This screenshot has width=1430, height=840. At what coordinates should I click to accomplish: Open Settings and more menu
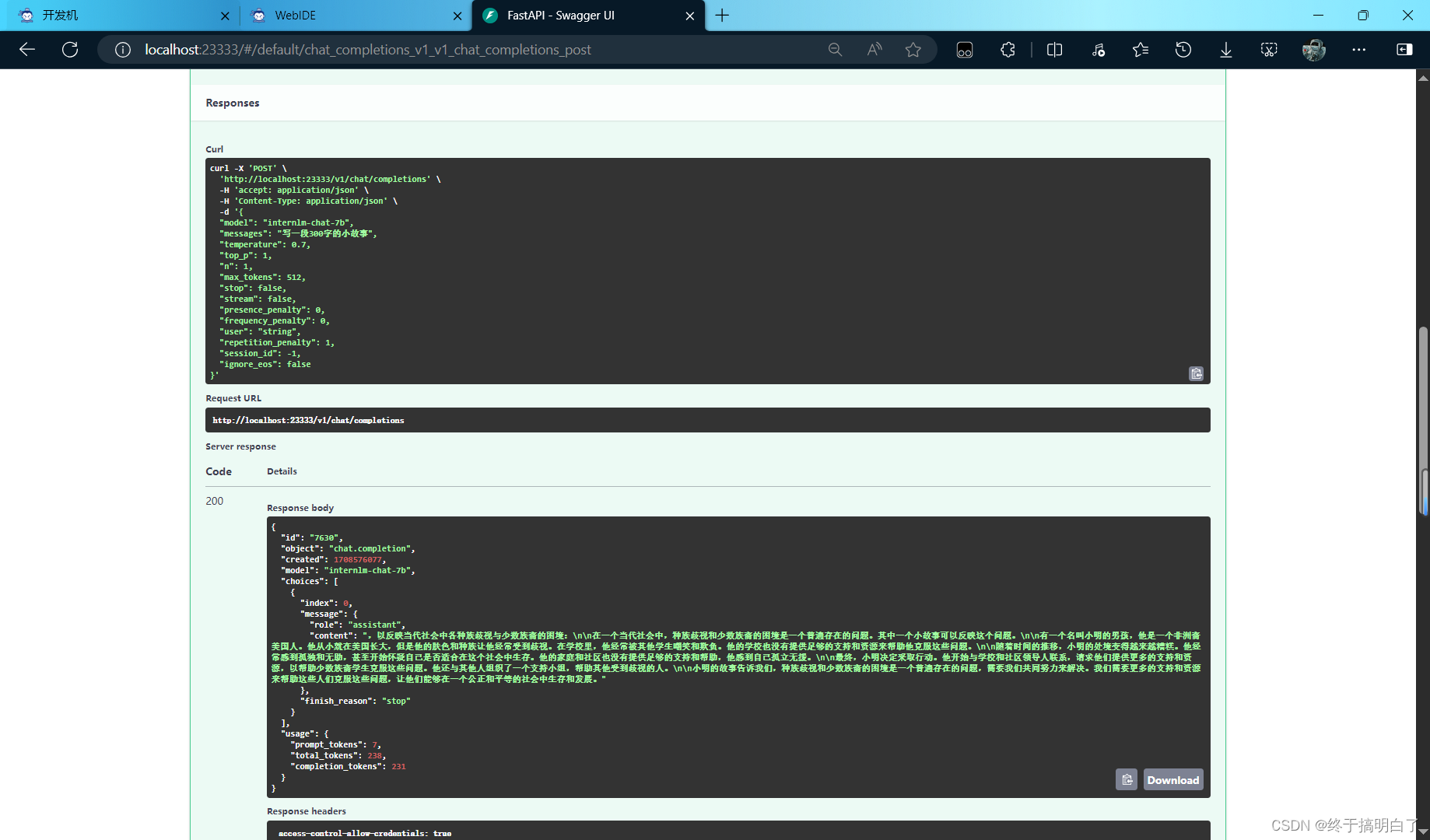pyautogui.click(x=1358, y=49)
